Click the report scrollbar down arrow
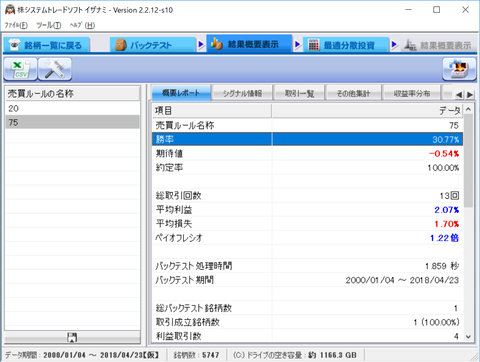 pyautogui.click(x=468, y=337)
